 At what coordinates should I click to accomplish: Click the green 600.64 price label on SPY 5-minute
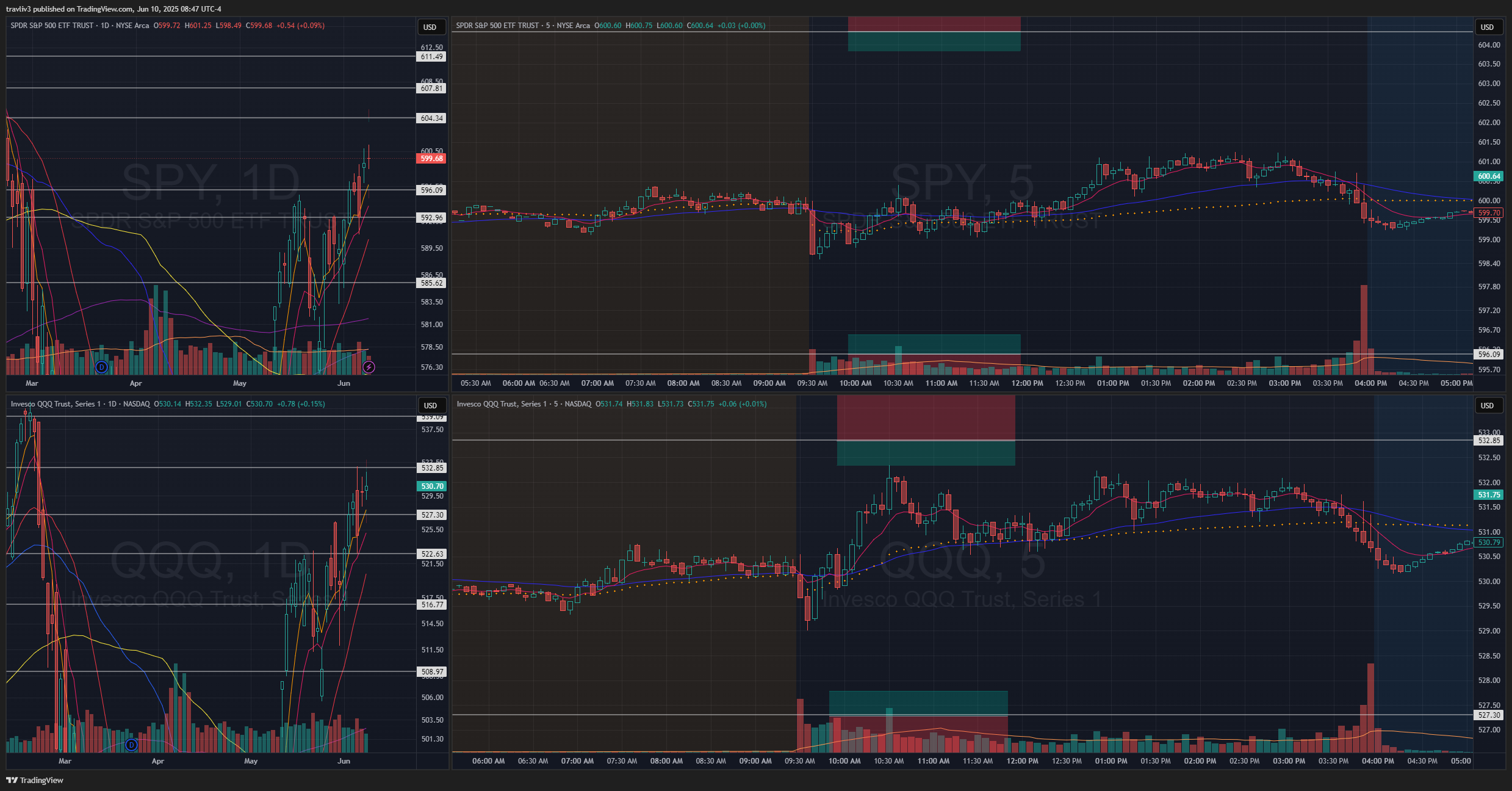[x=1489, y=176]
